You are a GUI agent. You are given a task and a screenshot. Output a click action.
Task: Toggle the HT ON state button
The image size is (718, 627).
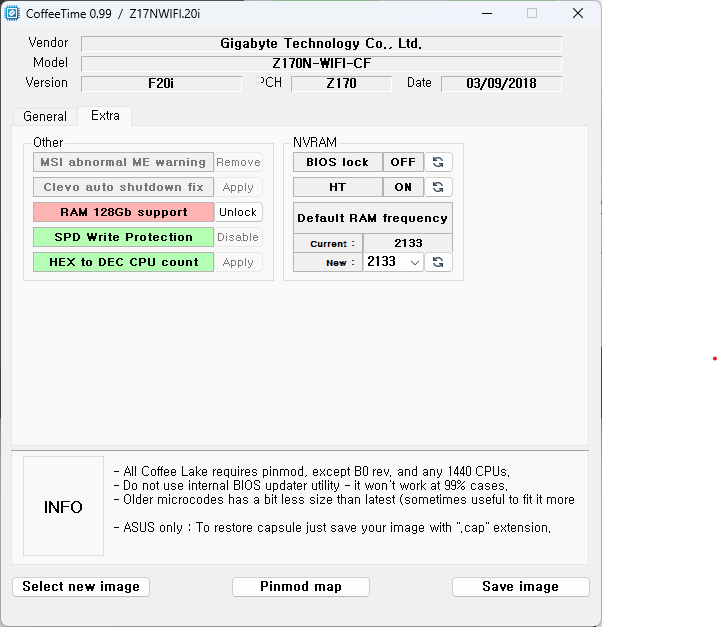tap(403, 187)
